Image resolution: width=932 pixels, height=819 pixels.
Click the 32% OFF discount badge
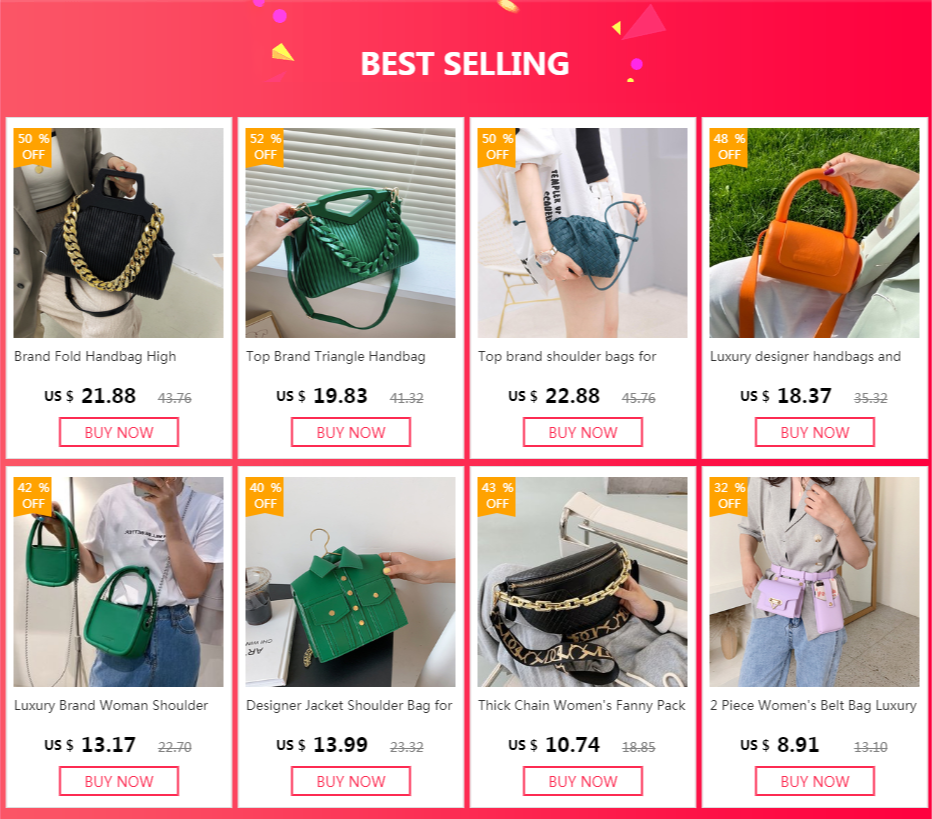(728, 496)
